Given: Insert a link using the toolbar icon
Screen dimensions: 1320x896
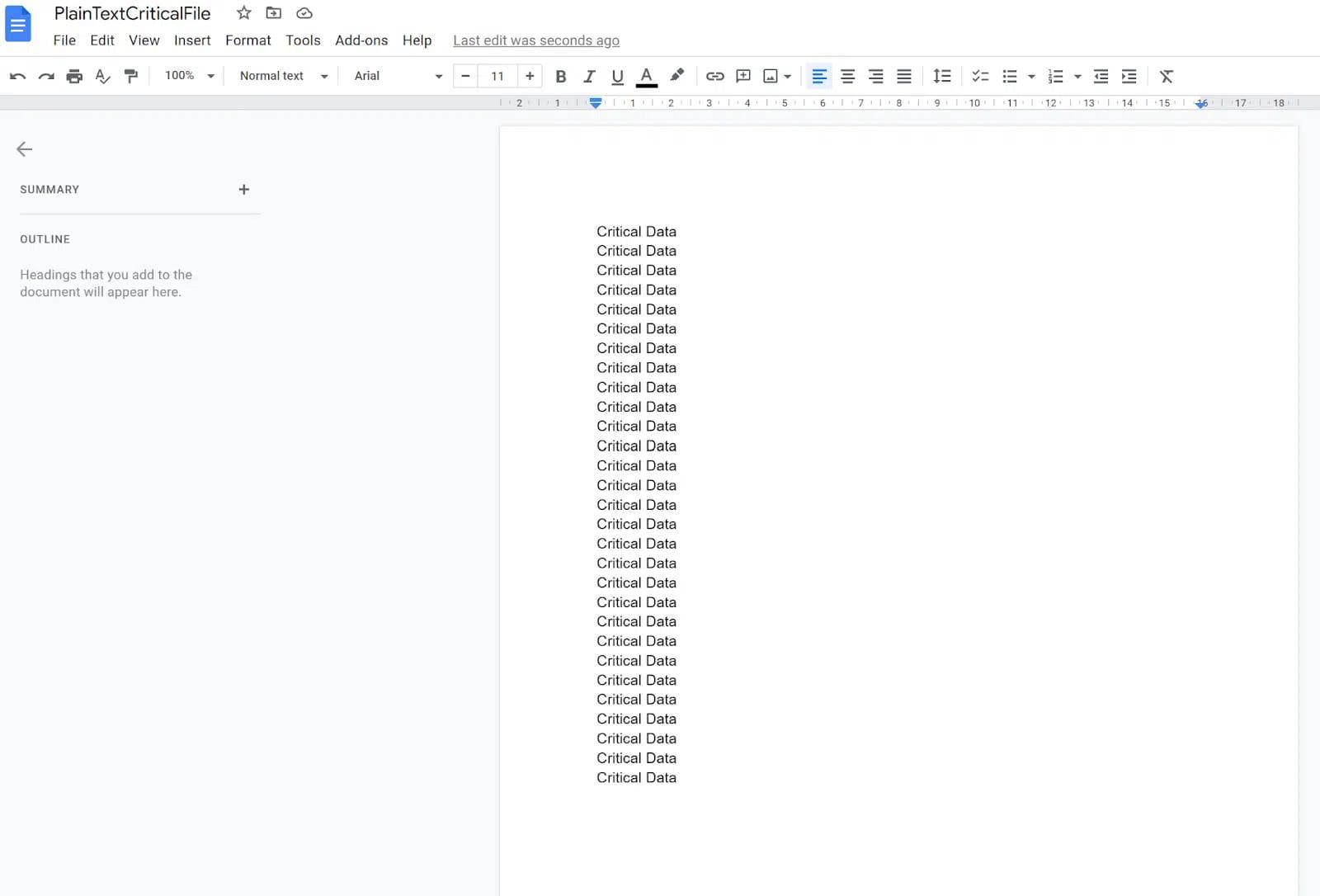Looking at the screenshot, I should coord(714,76).
